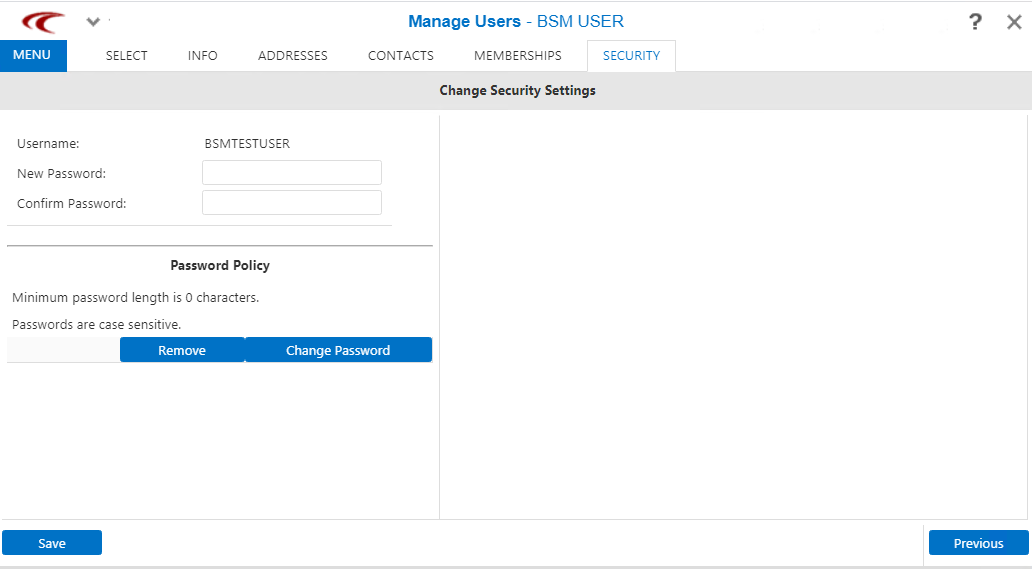1032x569 pixels.
Task: Open the MENU button
Action: [33, 55]
